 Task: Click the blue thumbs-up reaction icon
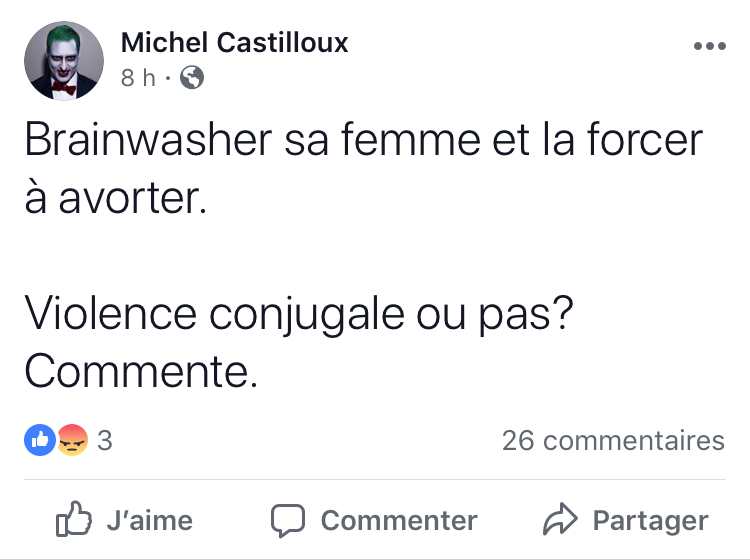point(40,440)
